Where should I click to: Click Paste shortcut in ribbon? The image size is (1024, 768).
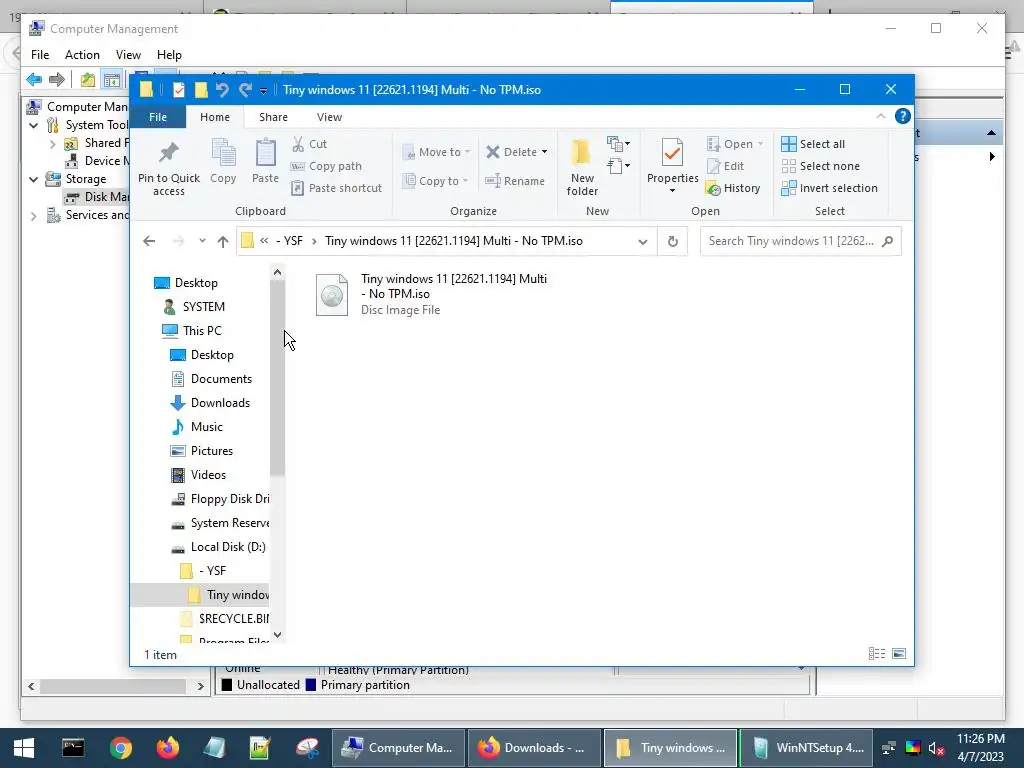pyautogui.click(x=336, y=188)
